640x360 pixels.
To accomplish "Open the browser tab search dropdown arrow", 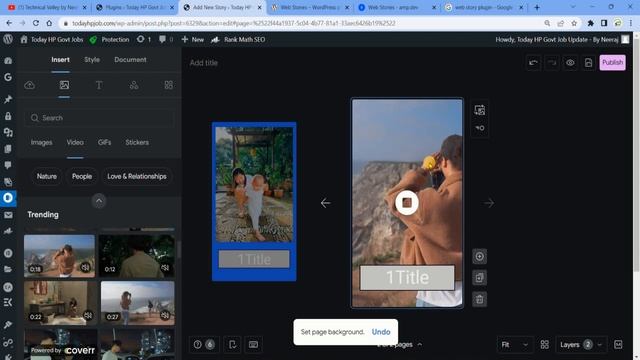I will (x=573, y=7).
